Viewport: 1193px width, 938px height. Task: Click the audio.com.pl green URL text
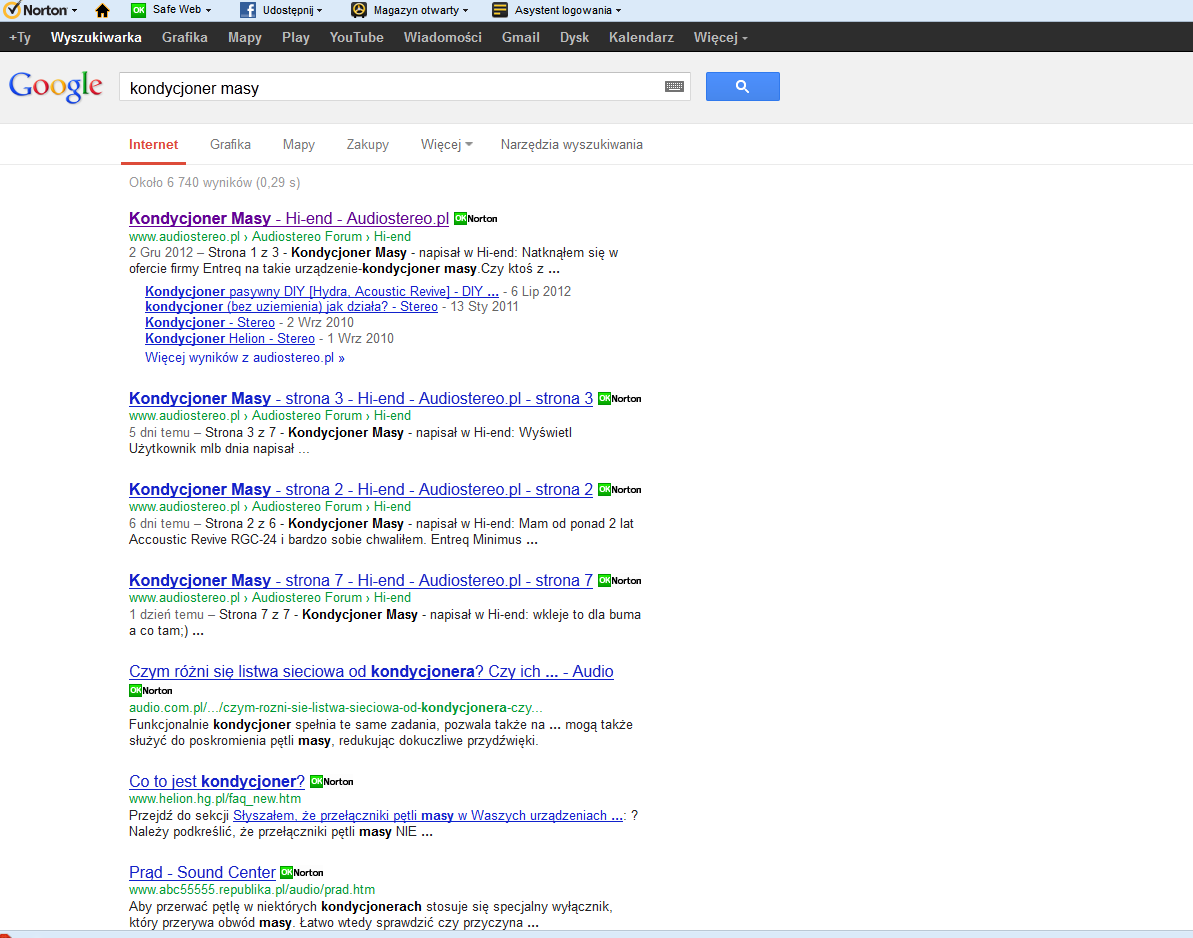point(336,707)
